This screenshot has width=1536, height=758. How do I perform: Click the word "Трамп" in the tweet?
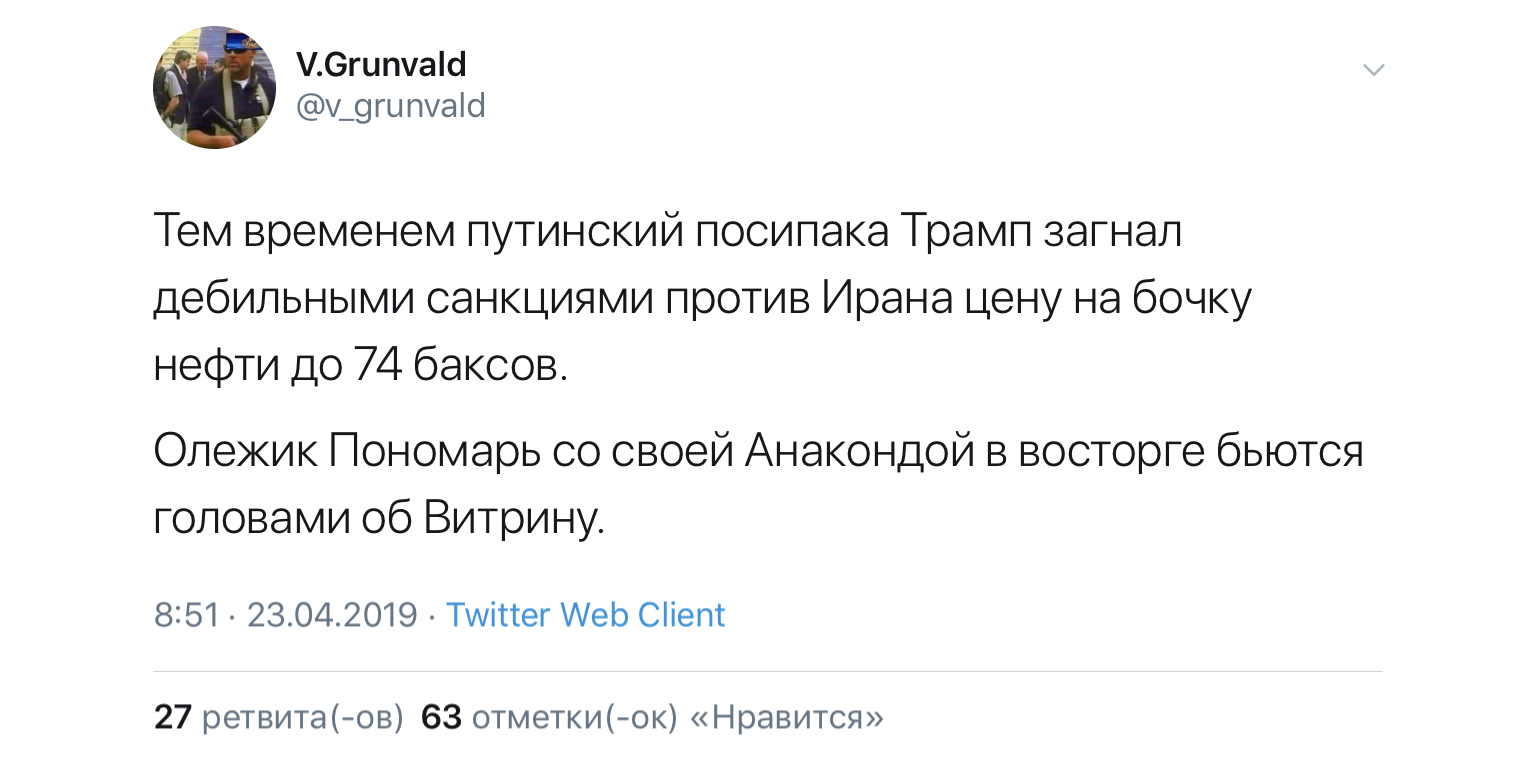pyautogui.click(x=965, y=234)
